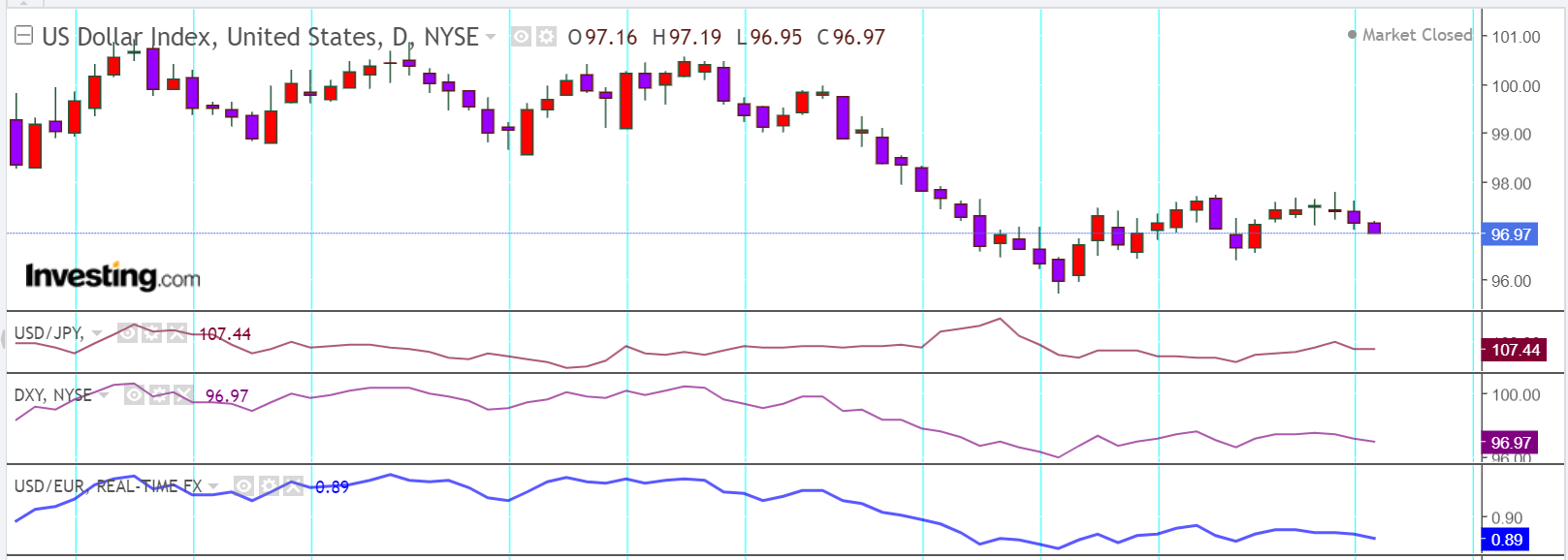The width and height of the screenshot is (1568, 560).
Task: Click the blue 96.97 price label on the axis
Action: click(x=1510, y=234)
